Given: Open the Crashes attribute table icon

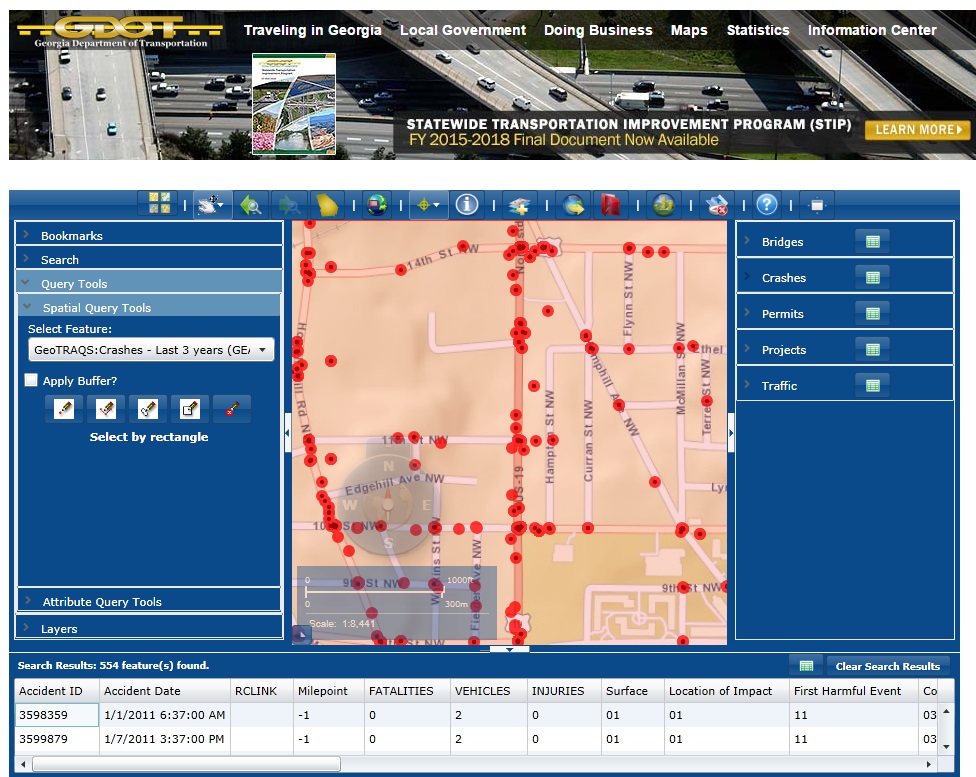Looking at the screenshot, I should pyautogui.click(x=873, y=278).
